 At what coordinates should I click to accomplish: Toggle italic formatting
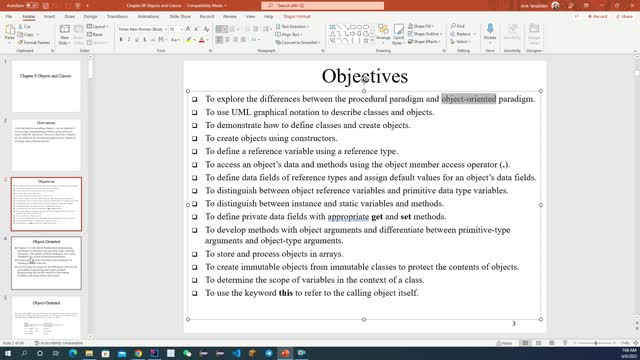coord(129,40)
